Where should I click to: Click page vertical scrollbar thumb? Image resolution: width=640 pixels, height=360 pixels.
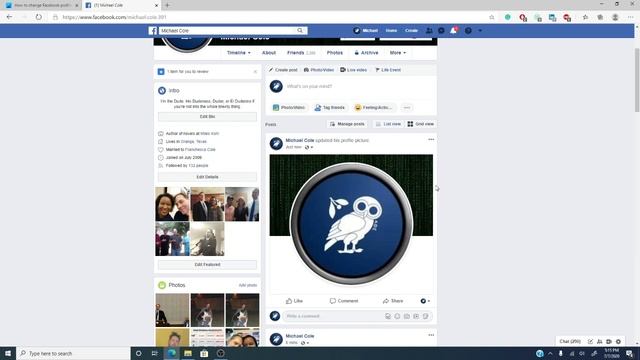[637, 80]
